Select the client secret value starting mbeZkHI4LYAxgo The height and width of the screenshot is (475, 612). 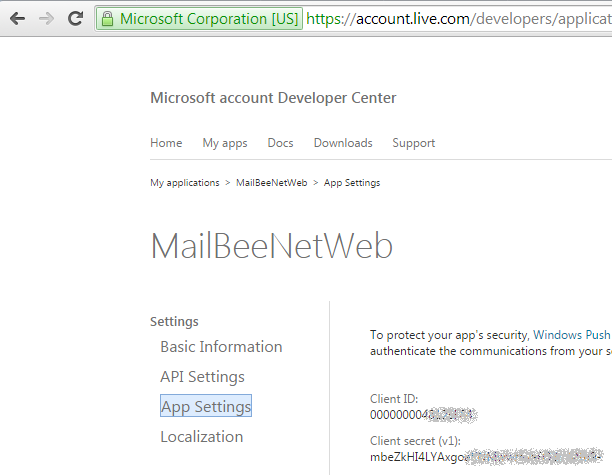click(486, 457)
